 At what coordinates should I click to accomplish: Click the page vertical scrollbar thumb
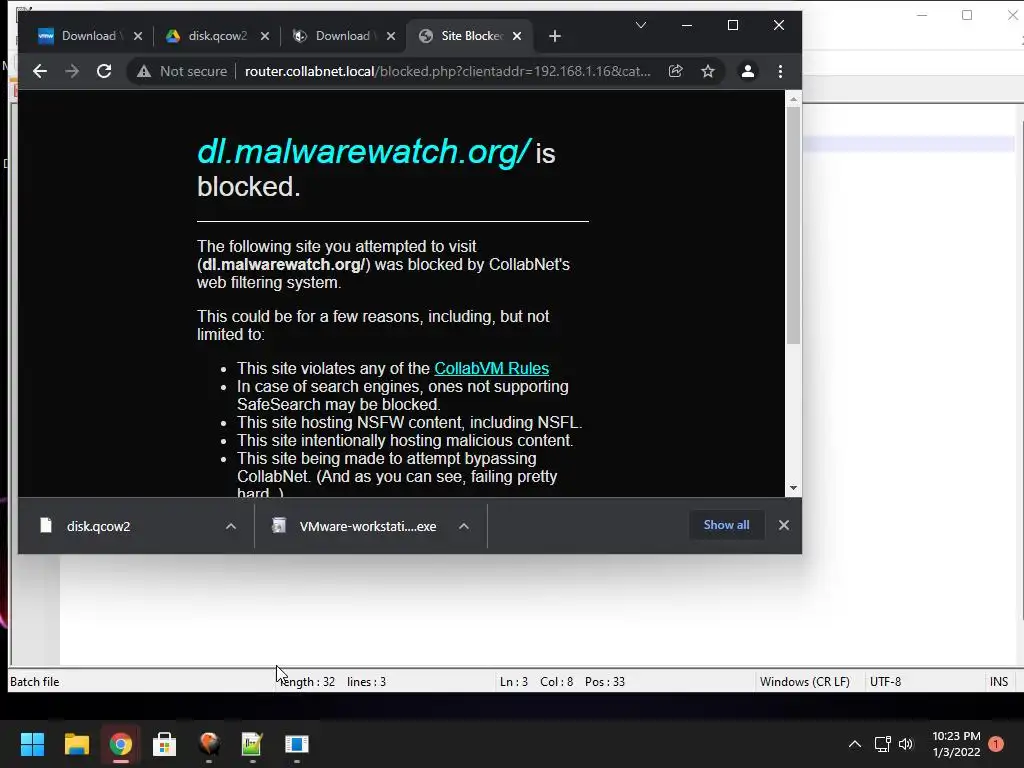[793, 225]
